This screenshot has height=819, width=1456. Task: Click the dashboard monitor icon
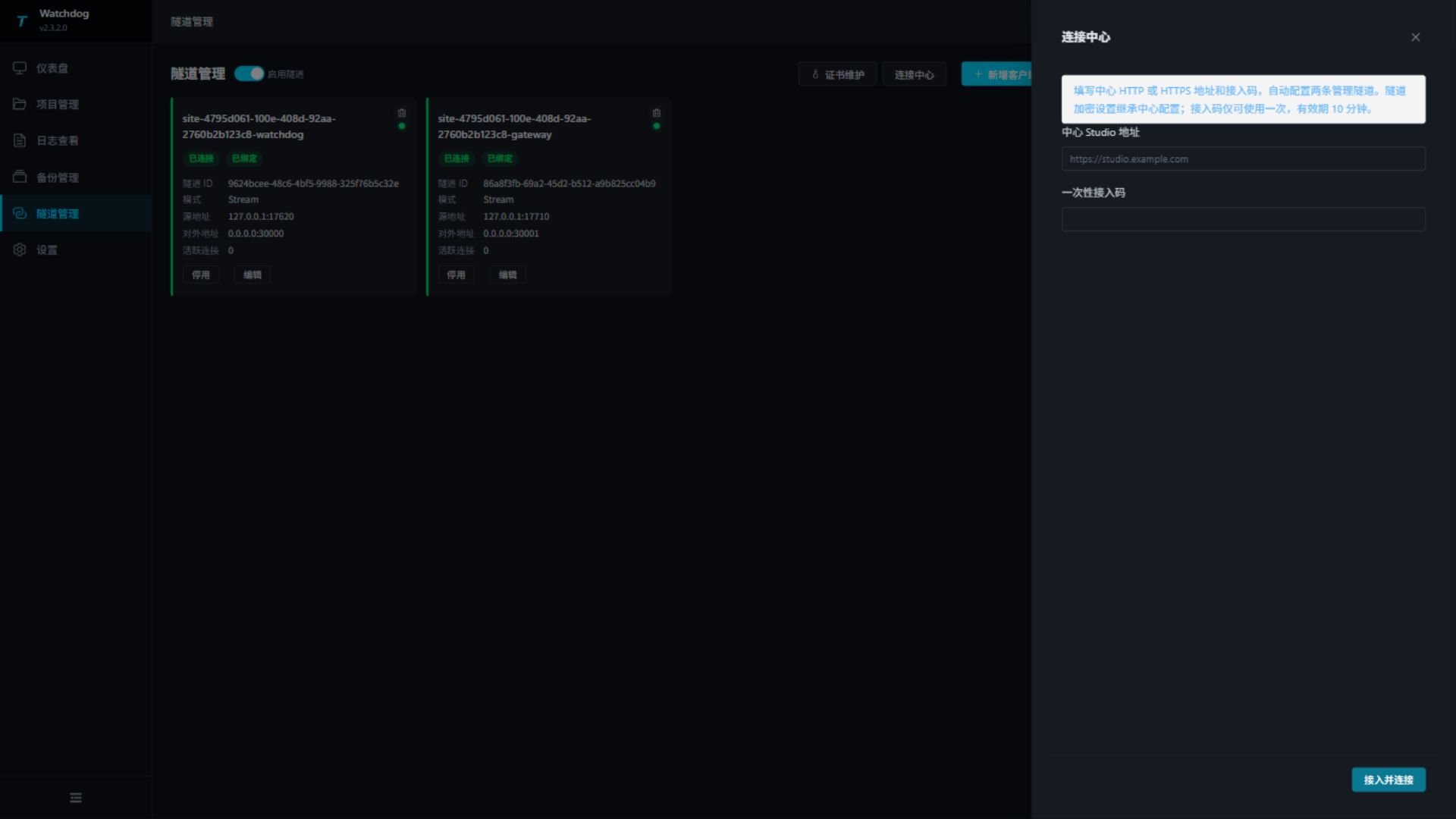point(20,68)
